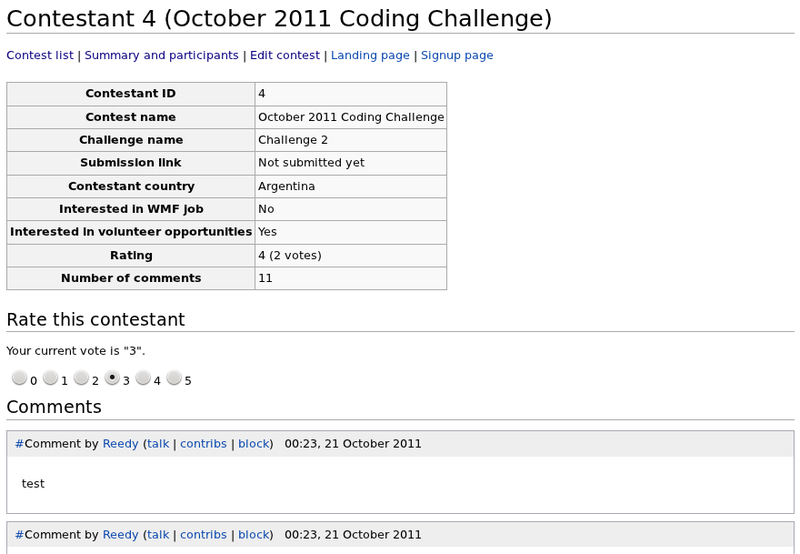The width and height of the screenshot is (800, 554).
Task: Click the Interested in WMF job cell
Action: click(x=131, y=209)
